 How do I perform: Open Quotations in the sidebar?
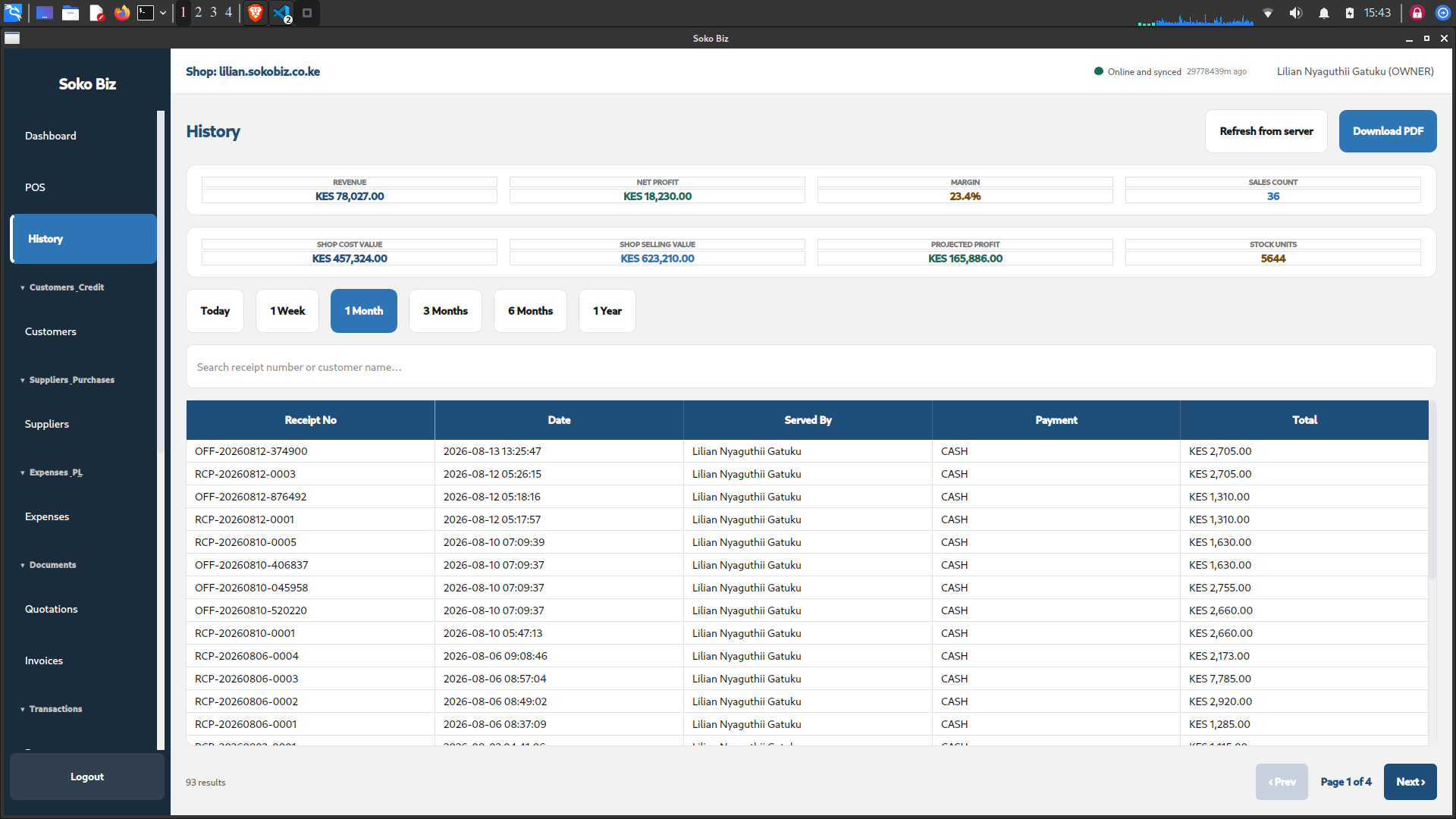click(x=83, y=609)
